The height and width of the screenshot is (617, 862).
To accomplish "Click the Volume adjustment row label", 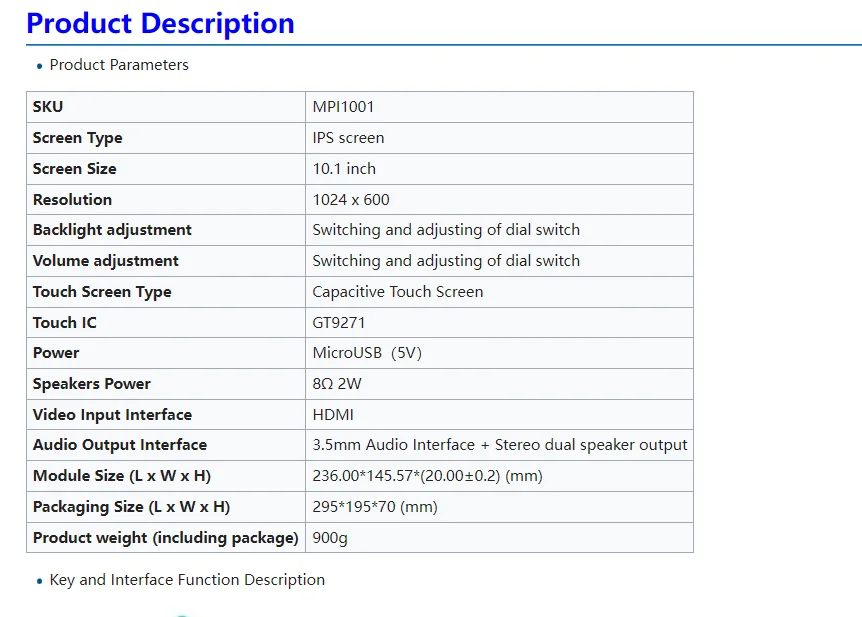I will pos(106,261).
